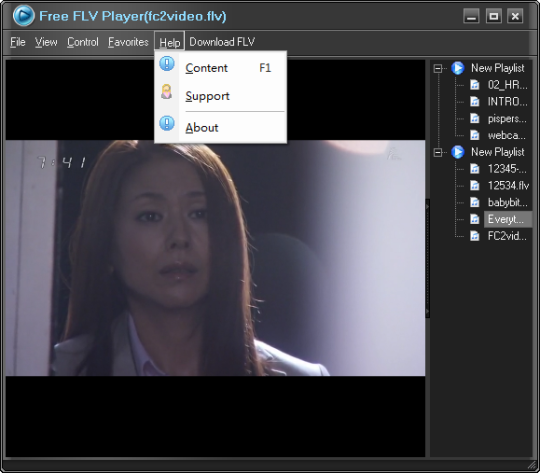Click the file icon next to 12345-...
Image resolution: width=540 pixels, height=473 pixels.
point(475,169)
